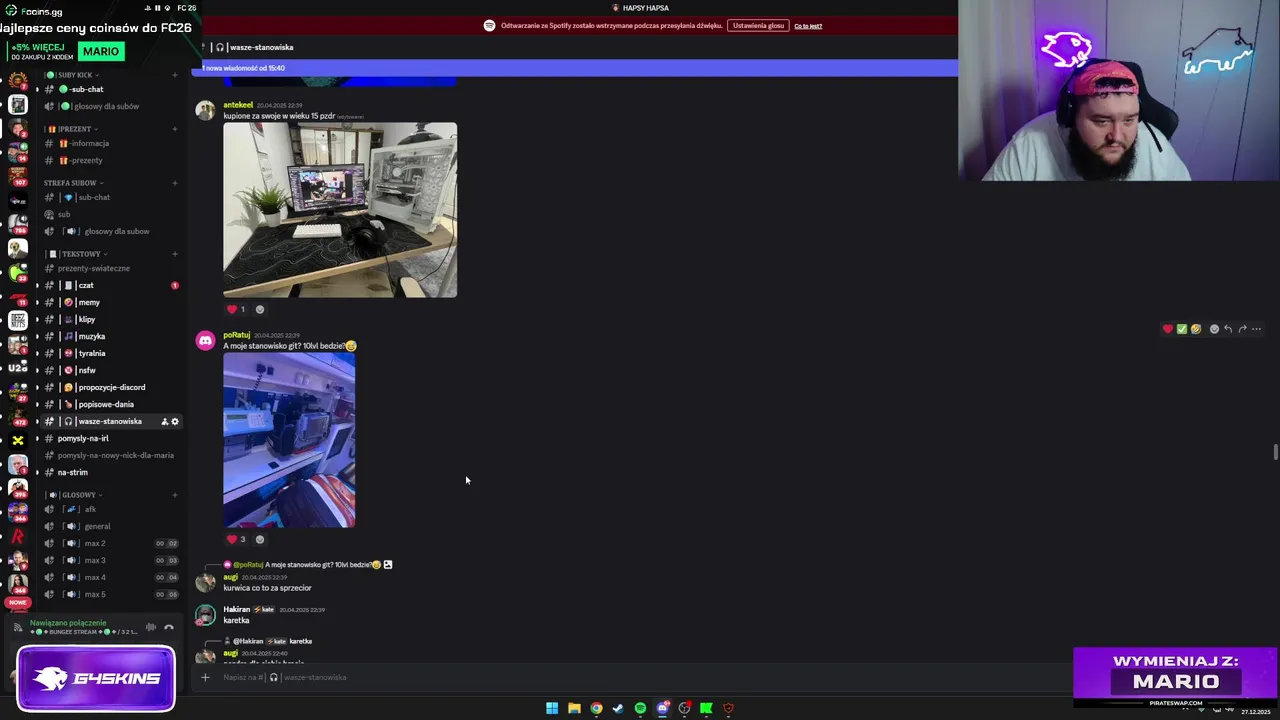This screenshot has width=1280, height=720.
Task: React with green checkmark in hover toolbar
Action: coord(1181,329)
